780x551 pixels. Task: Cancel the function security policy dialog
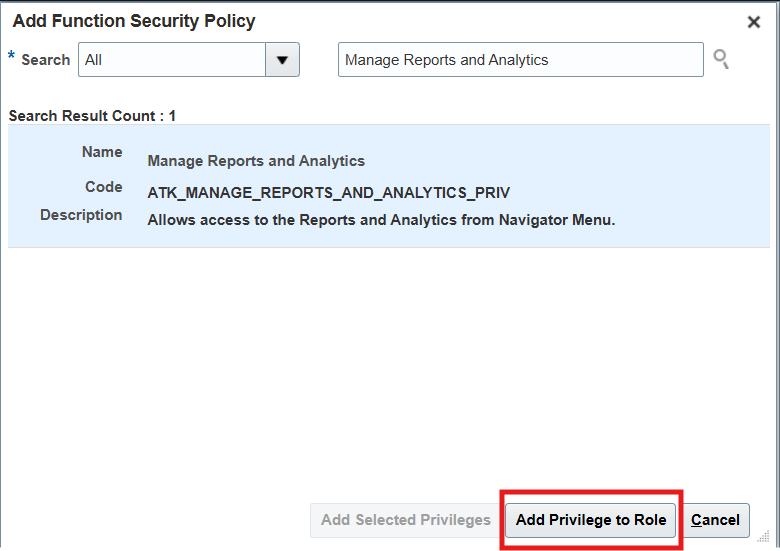(x=715, y=520)
